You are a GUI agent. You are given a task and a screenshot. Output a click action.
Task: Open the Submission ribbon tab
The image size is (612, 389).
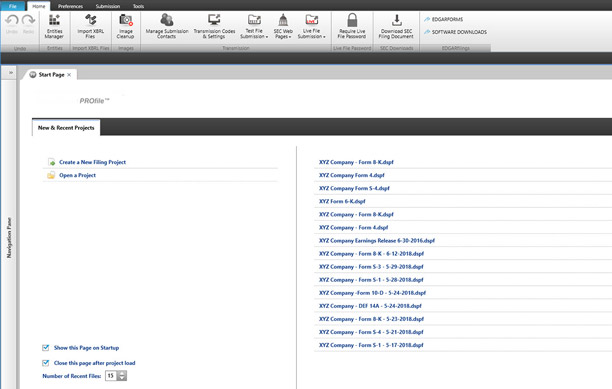(108, 6)
